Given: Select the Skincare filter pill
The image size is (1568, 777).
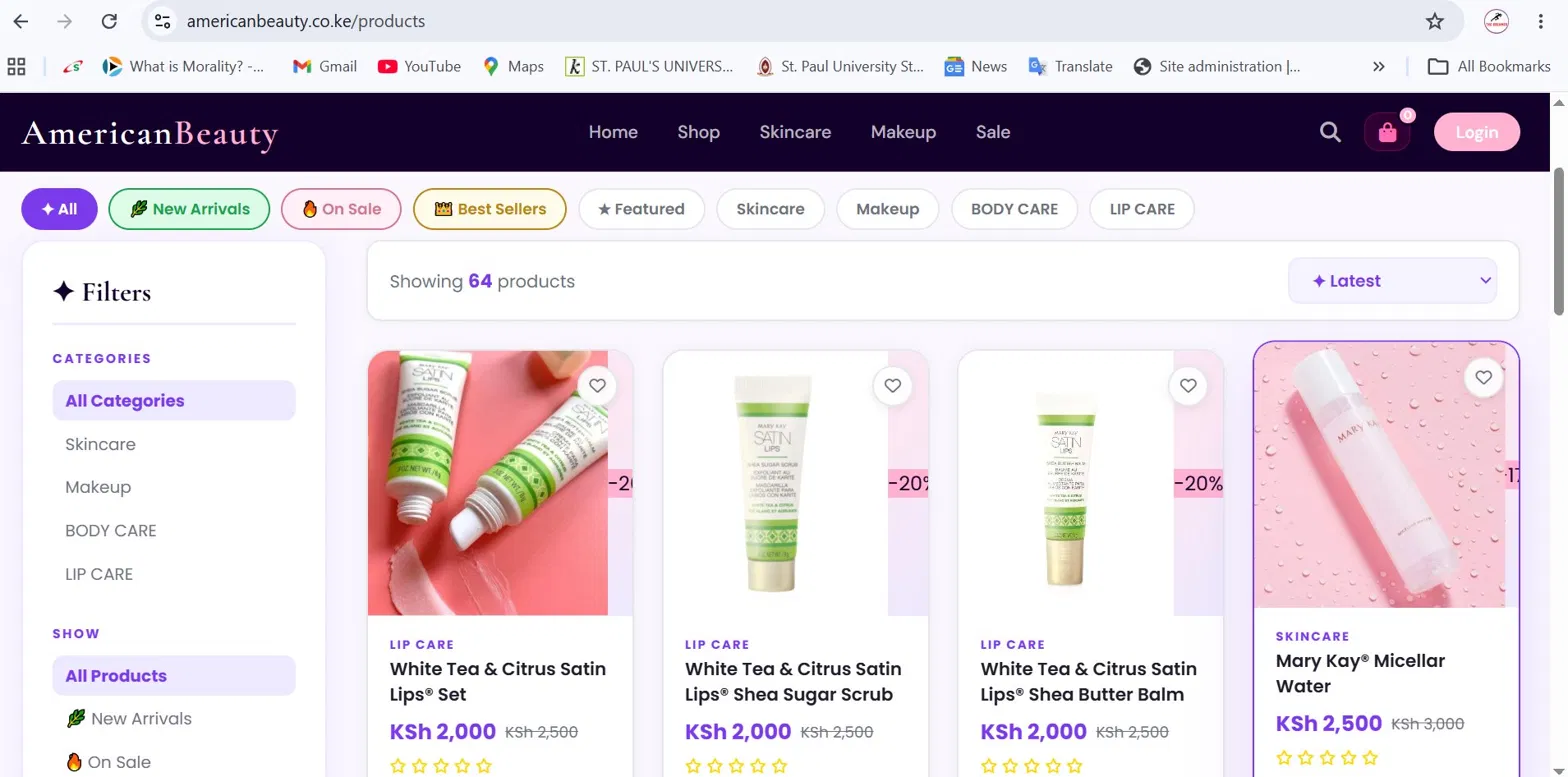Looking at the screenshot, I should coord(770,209).
